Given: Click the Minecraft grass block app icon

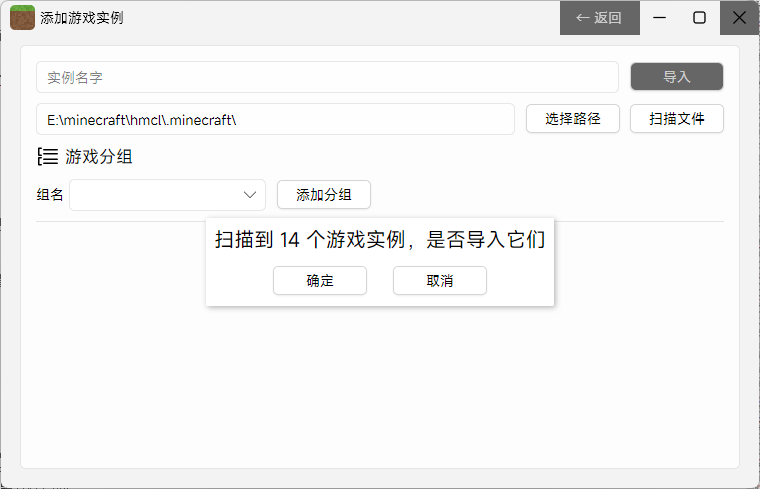Looking at the screenshot, I should (22, 18).
